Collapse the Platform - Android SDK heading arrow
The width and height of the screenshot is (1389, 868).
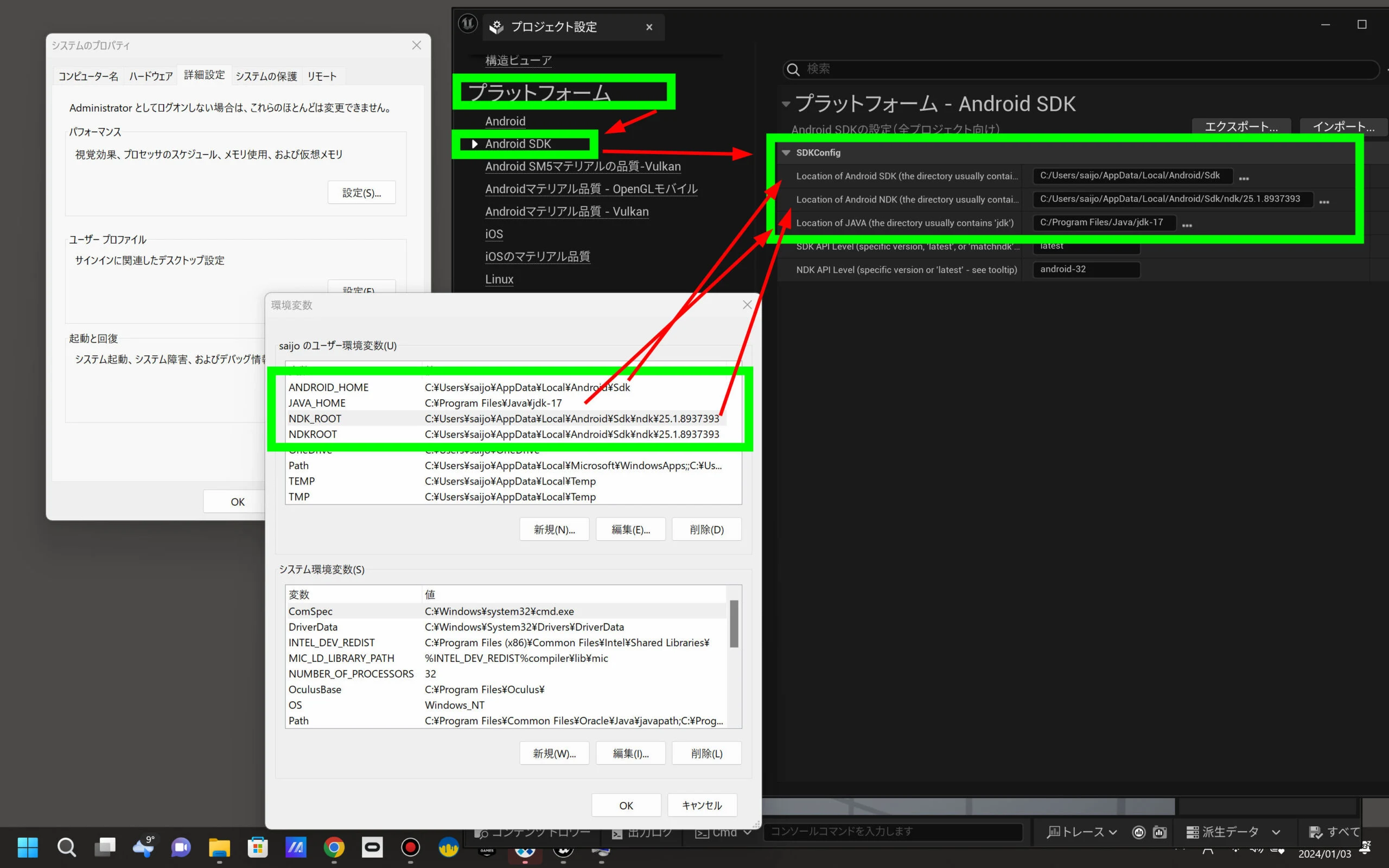pos(786,105)
